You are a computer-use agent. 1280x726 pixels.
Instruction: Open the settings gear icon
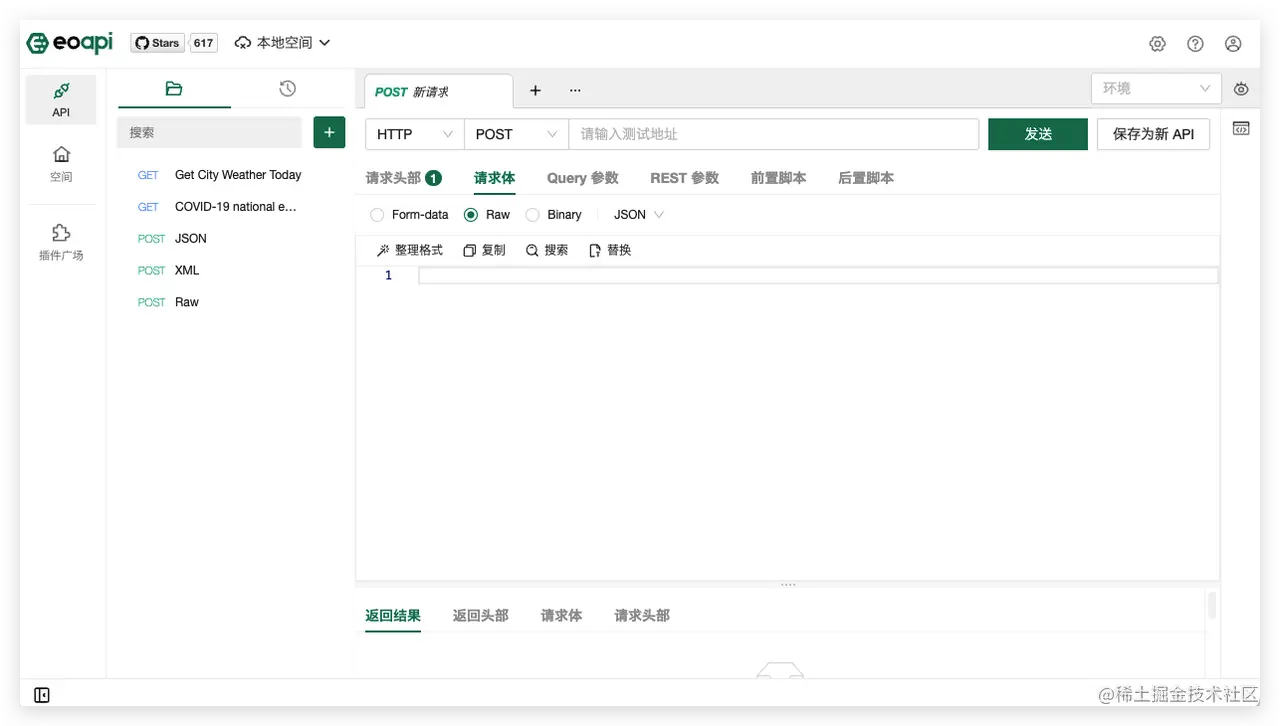pos(1157,44)
